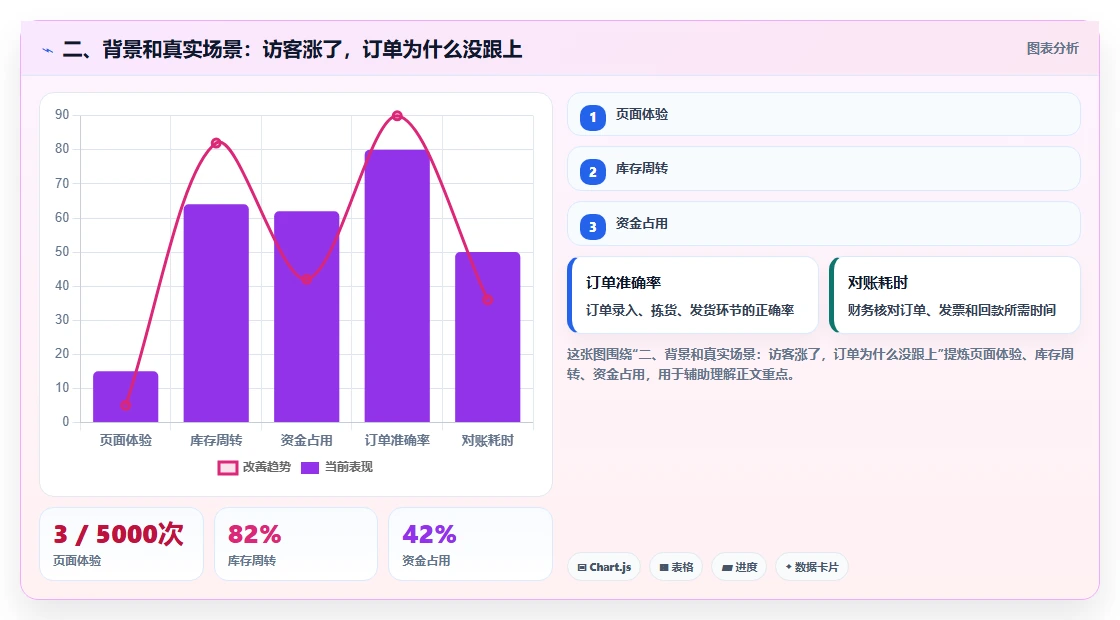
Task: Click the trend line point on 对账耗时 bar
Action: (x=487, y=300)
